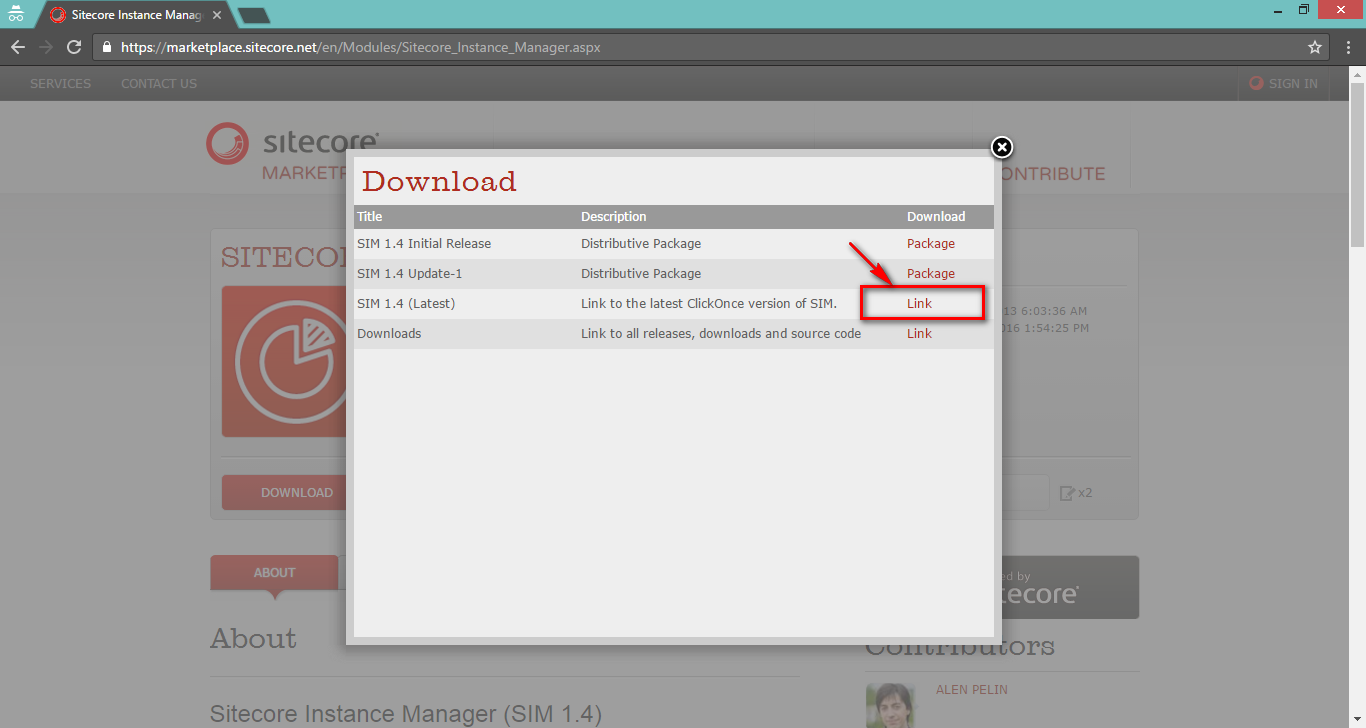Screen dimensions: 1366x728
Task: Click the Sitecore logo in the header
Action: click(292, 144)
